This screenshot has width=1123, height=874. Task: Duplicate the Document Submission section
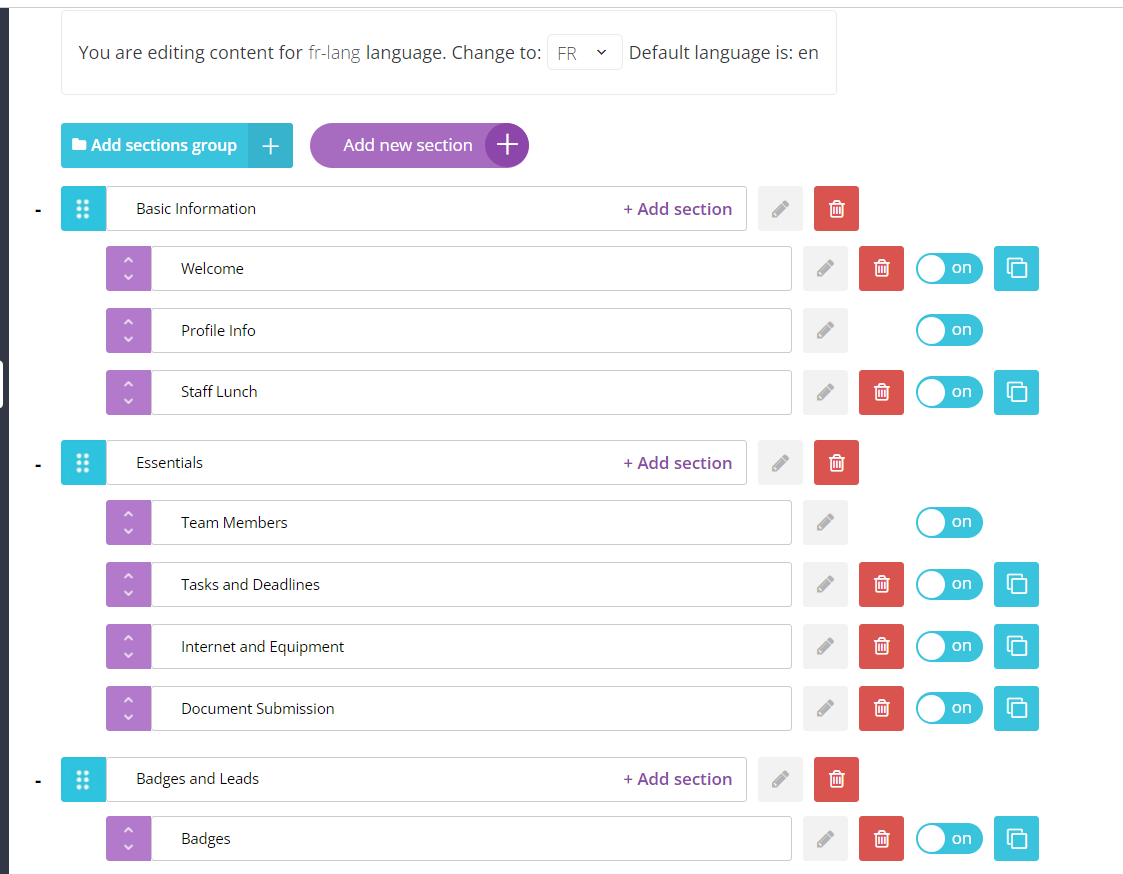[x=1016, y=709]
